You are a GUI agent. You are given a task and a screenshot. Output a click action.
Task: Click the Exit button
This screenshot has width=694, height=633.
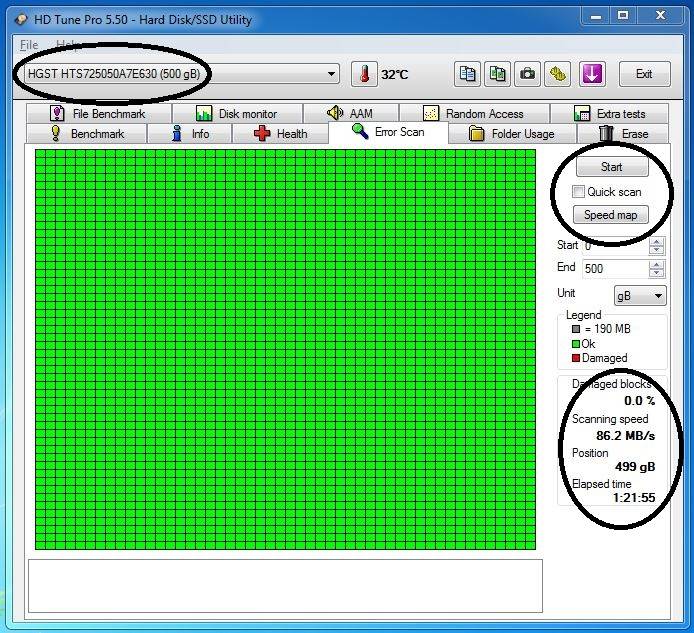[644, 74]
